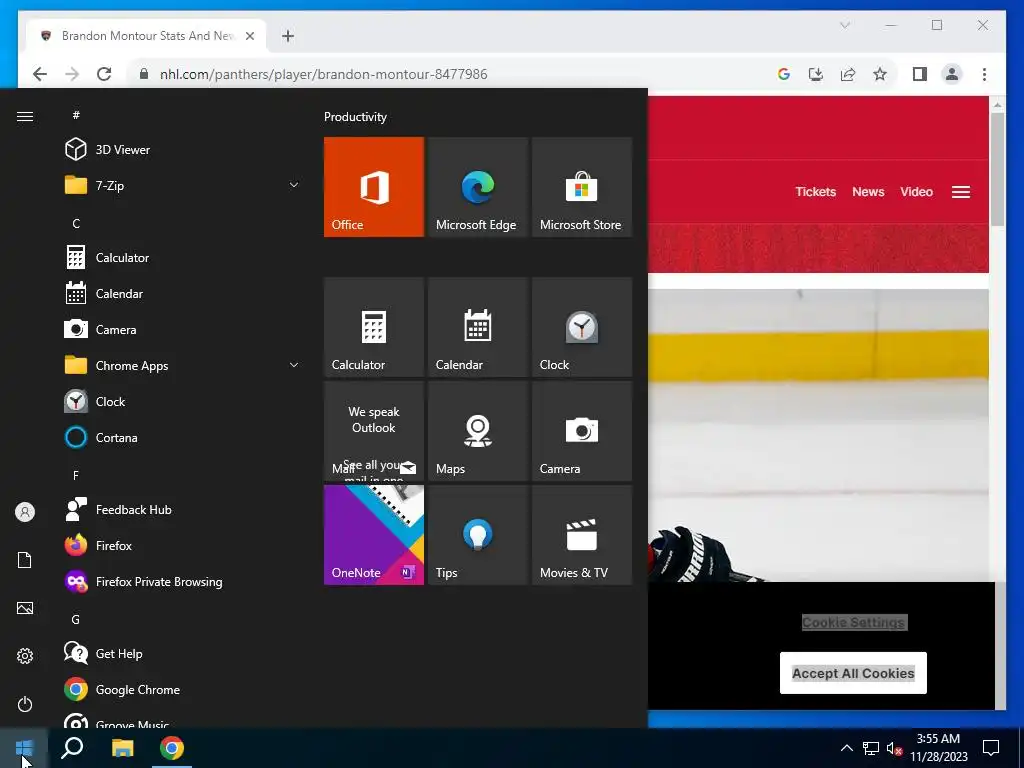Open the Tips tile
The image size is (1024, 768).
click(x=477, y=535)
